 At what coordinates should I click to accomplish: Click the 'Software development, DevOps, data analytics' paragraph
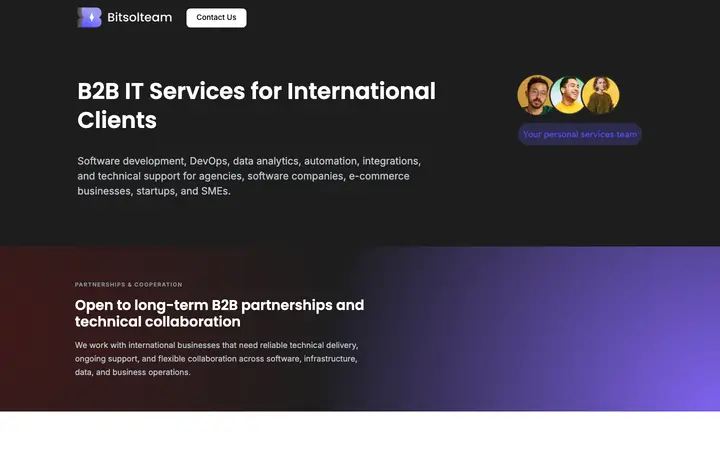pyautogui.click(x=249, y=176)
